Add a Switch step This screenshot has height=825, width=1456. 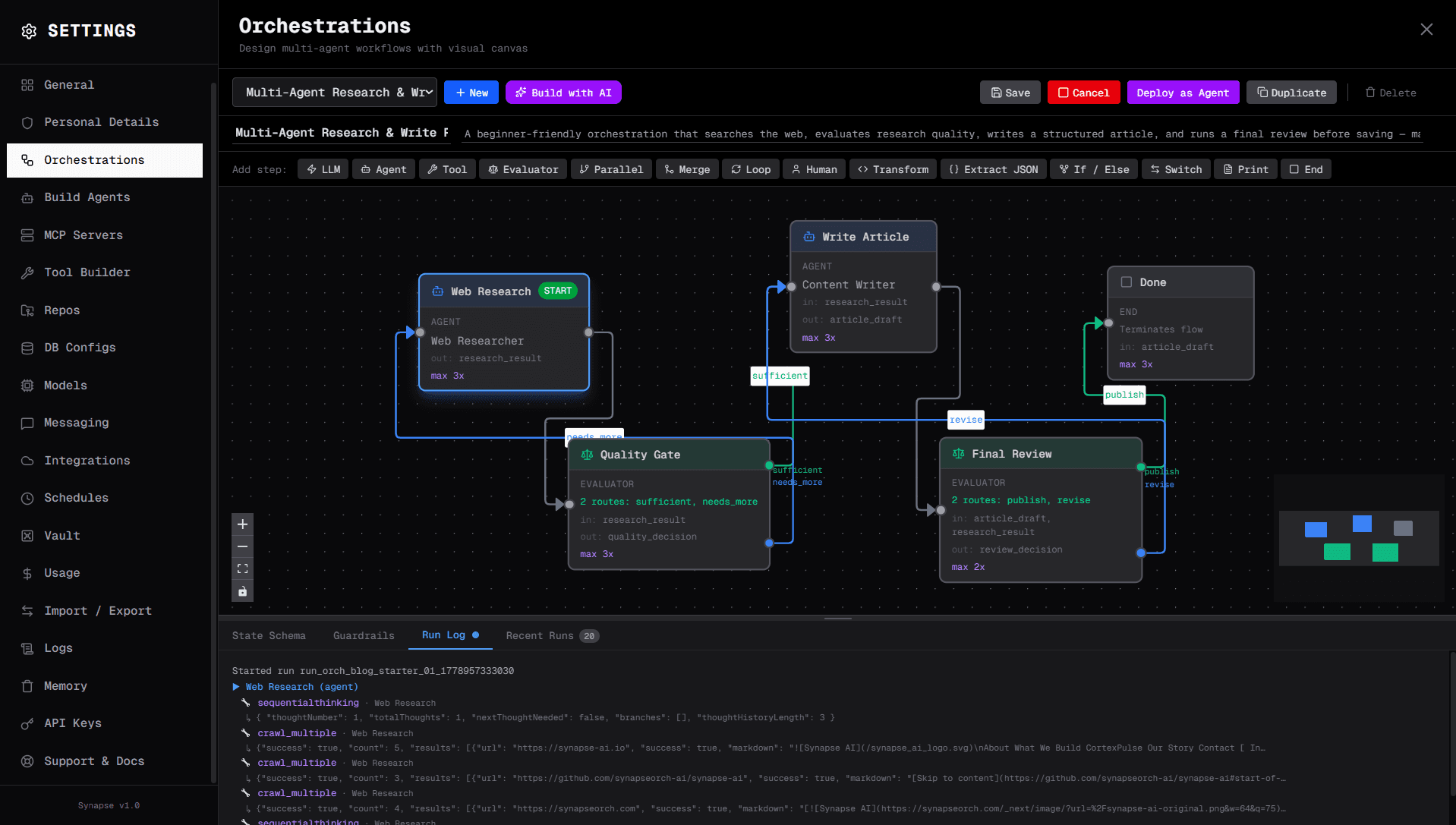pyautogui.click(x=1176, y=169)
